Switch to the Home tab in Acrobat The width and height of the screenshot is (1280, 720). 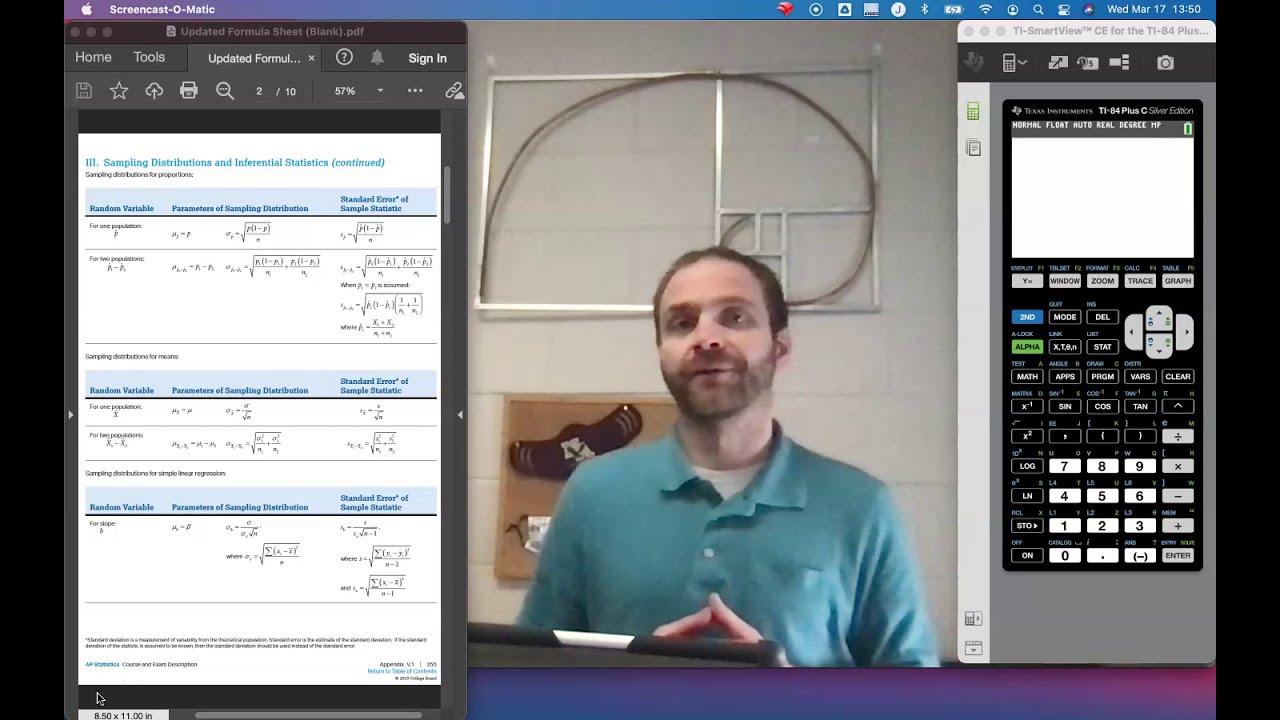[93, 58]
